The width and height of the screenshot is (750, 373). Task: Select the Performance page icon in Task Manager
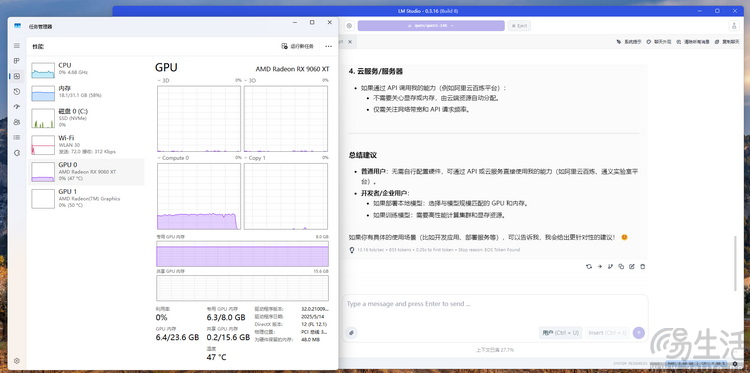click(17, 76)
